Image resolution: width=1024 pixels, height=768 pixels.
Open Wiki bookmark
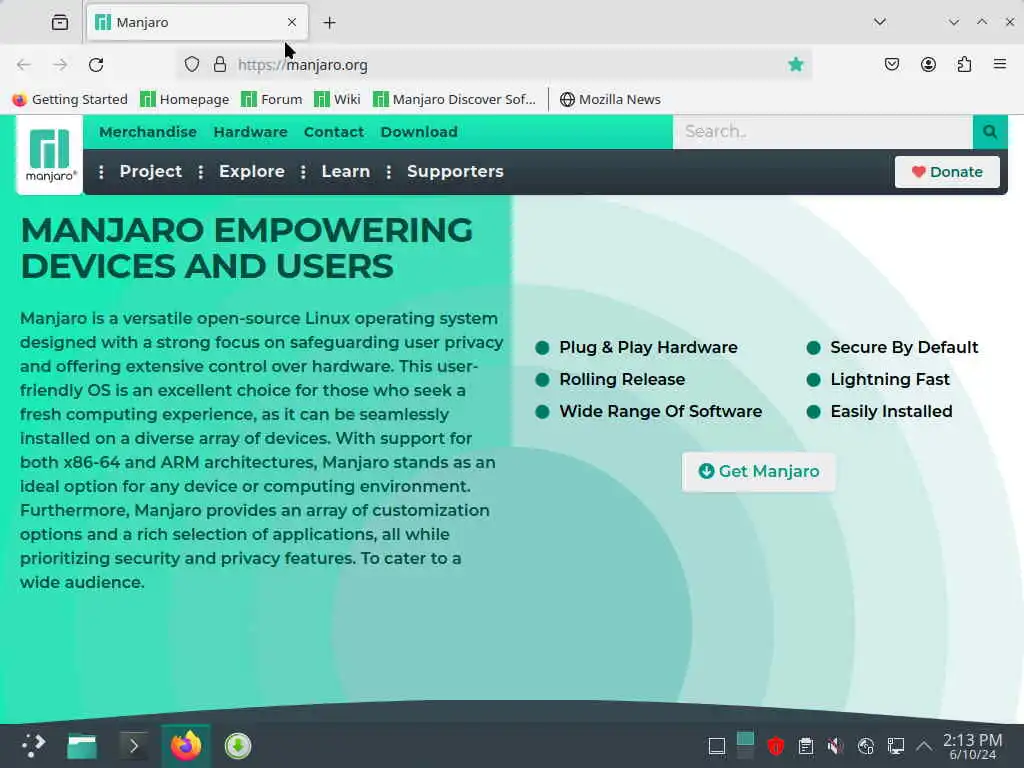(337, 99)
